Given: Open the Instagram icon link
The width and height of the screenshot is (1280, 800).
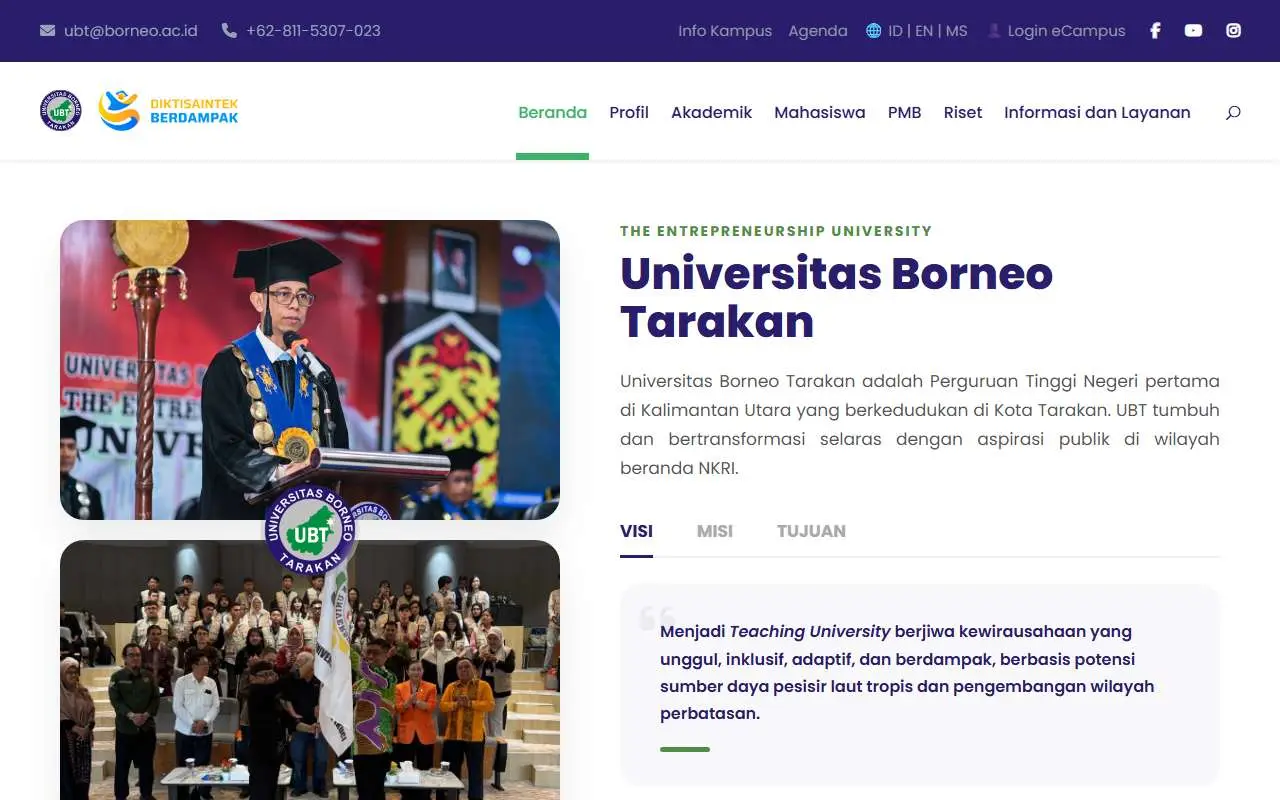Looking at the screenshot, I should coord(1234,31).
